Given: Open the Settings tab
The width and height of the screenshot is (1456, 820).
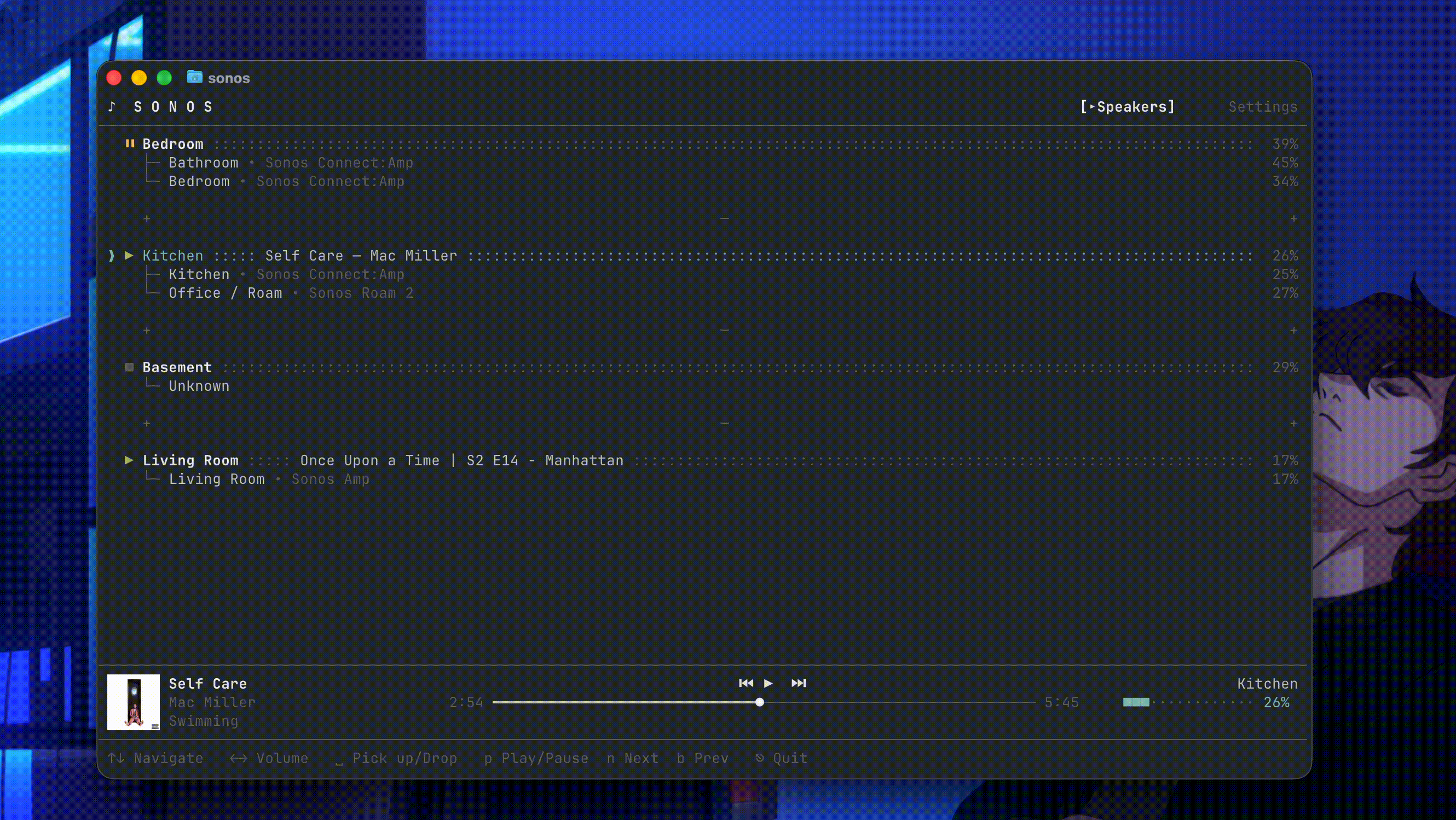Looking at the screenshot, I should tap(1263, 107).
